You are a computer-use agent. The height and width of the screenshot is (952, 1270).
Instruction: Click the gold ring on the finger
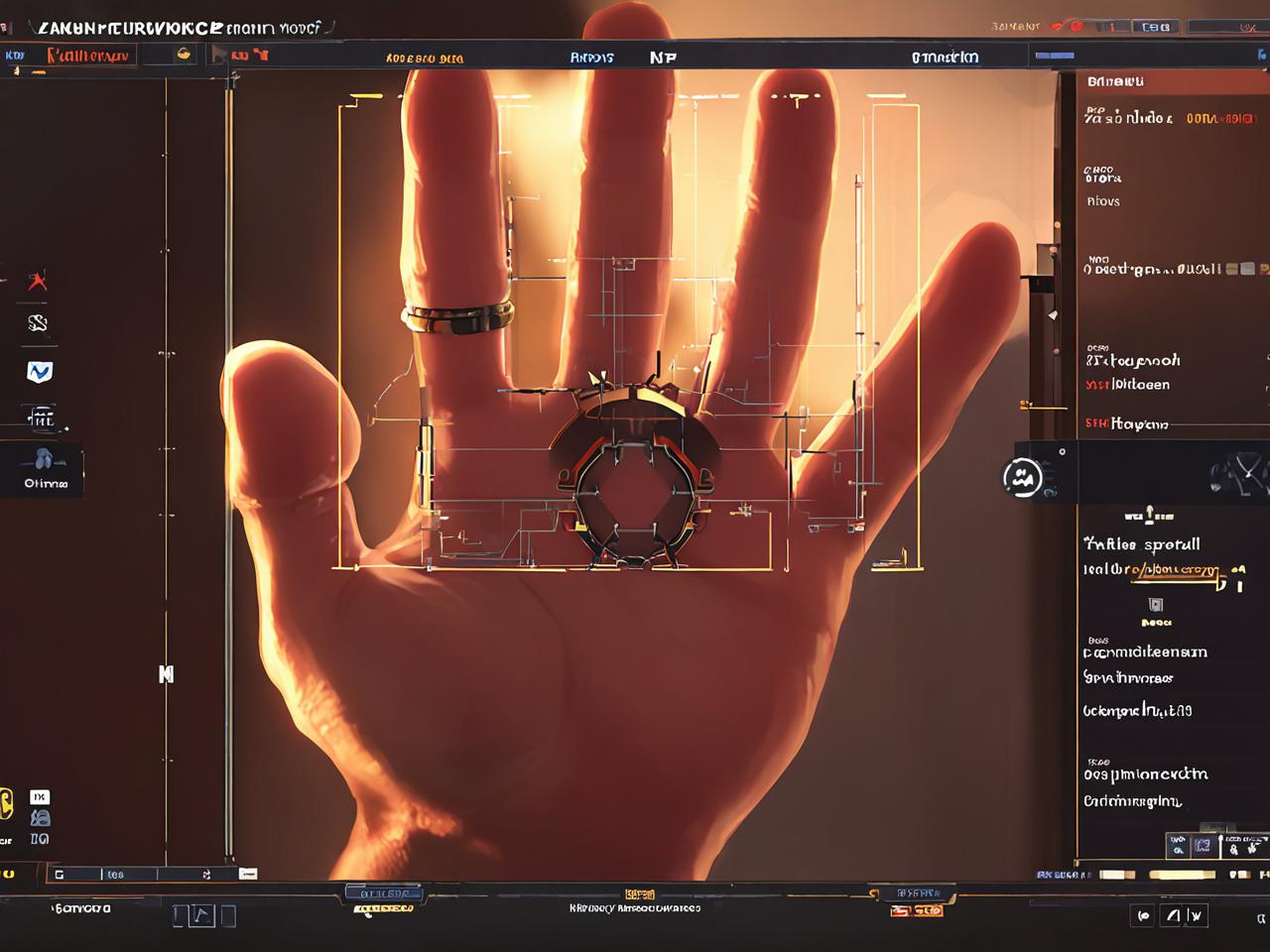457,315
